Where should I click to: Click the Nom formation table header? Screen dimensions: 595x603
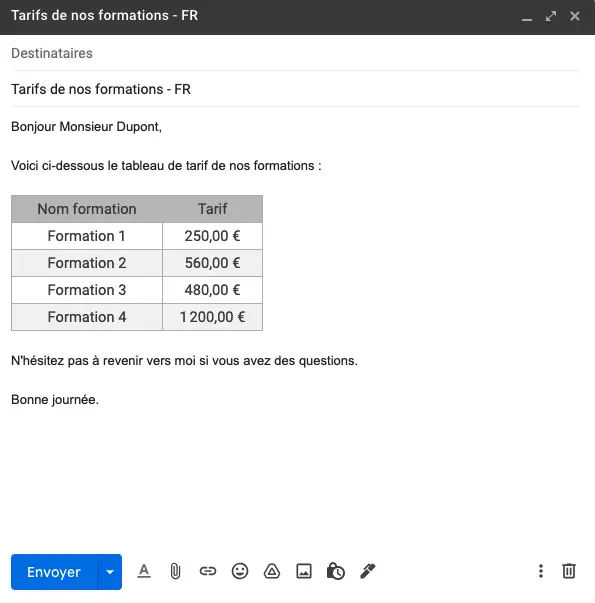point(87,209)
